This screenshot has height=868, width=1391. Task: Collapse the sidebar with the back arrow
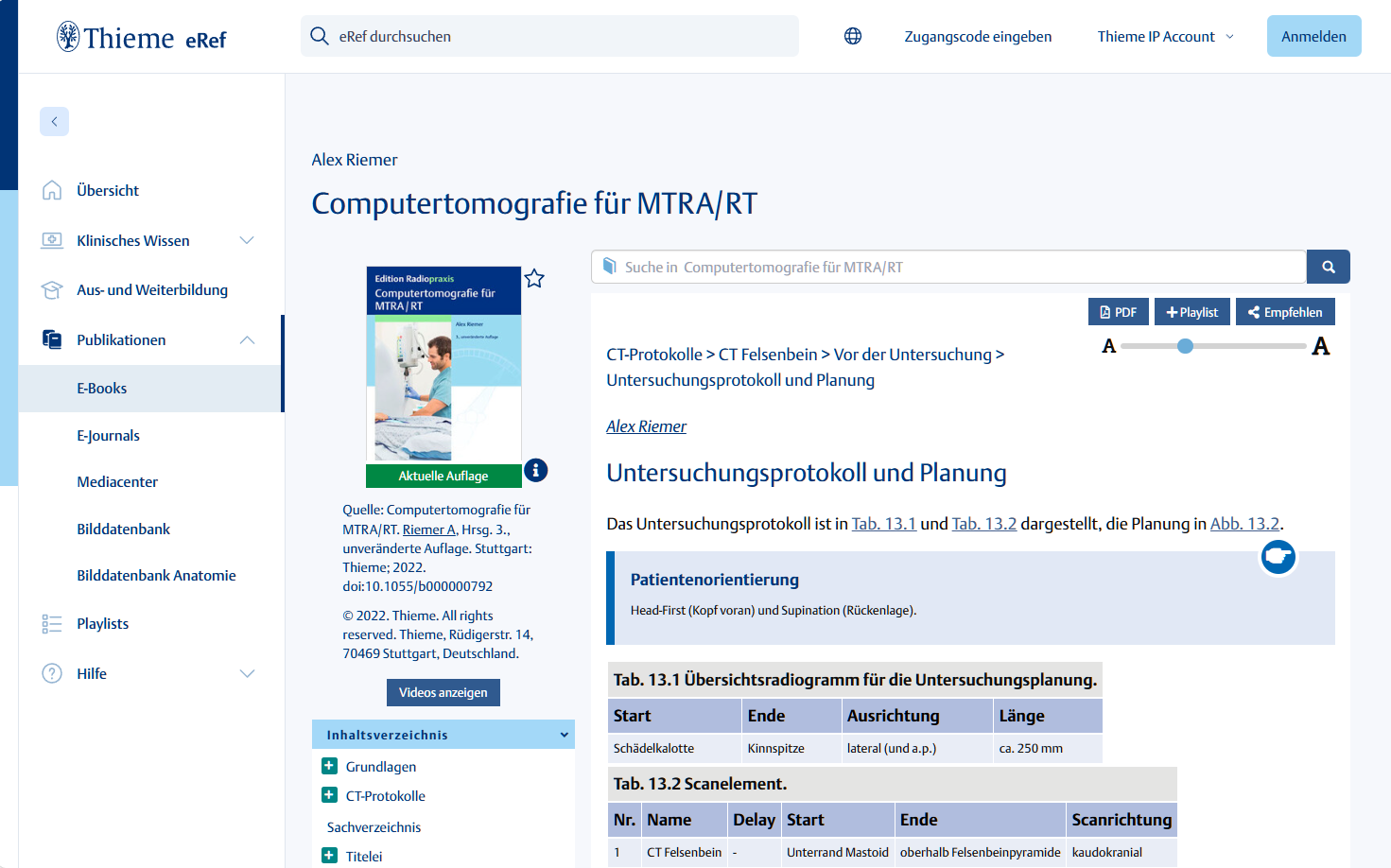pos(54,121)
